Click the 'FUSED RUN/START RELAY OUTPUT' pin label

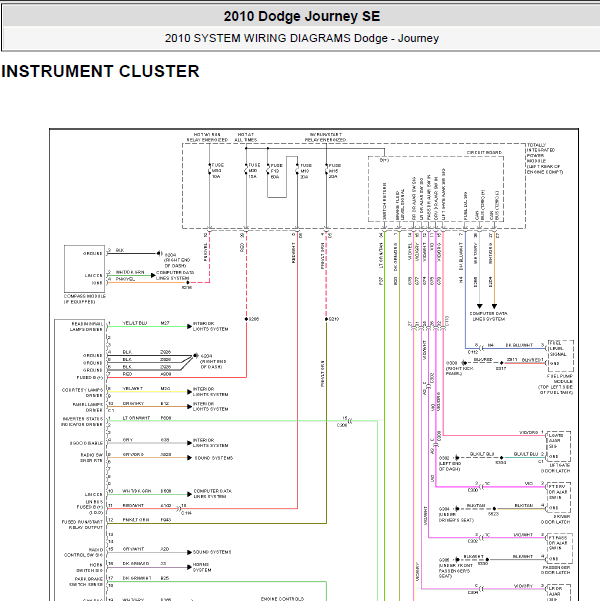(82, 525)
